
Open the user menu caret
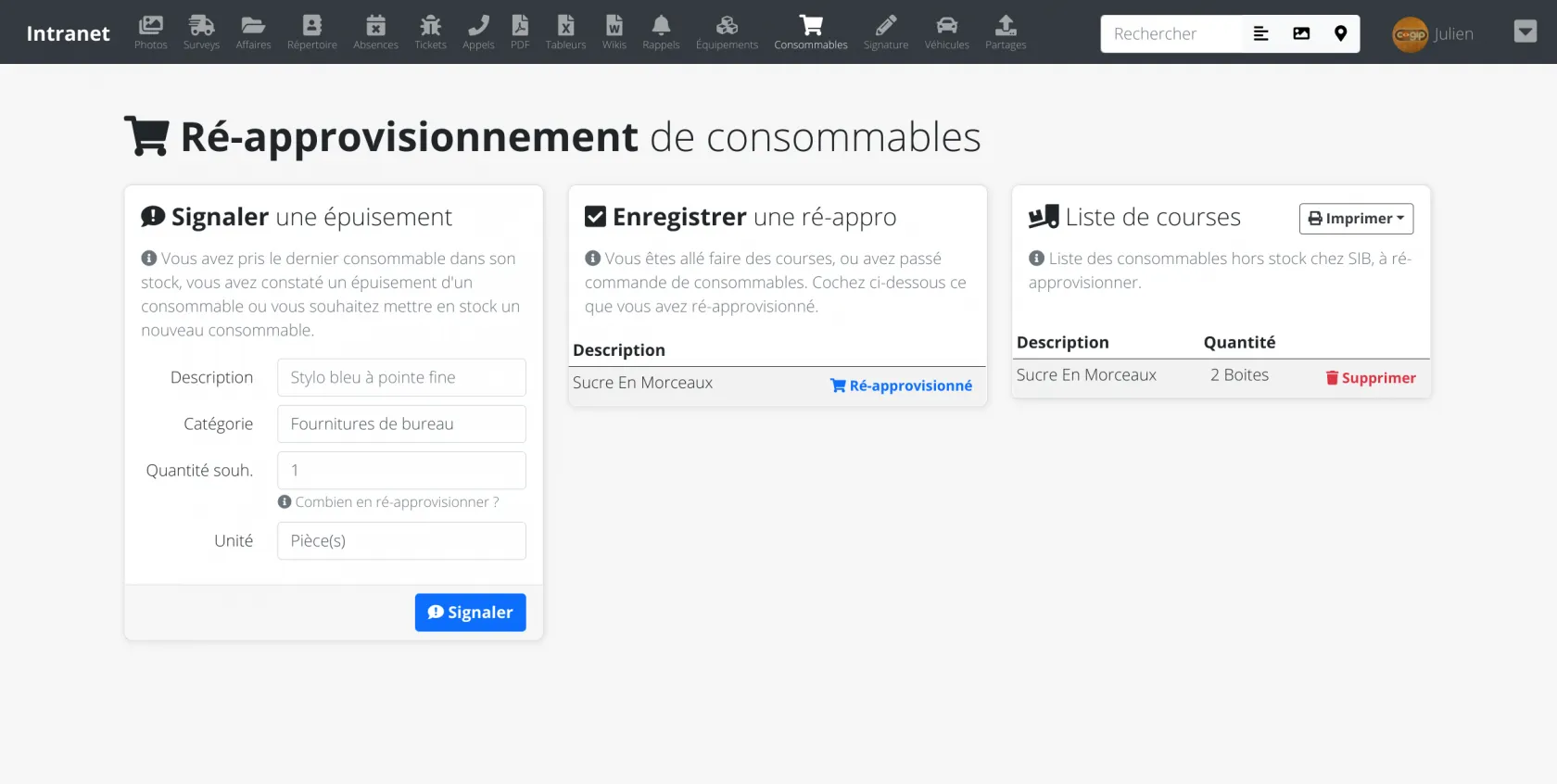(1525, 32)
